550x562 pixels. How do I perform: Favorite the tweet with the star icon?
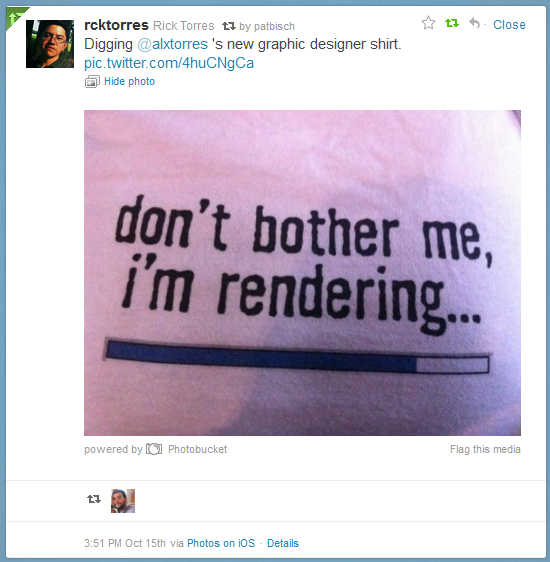click(x=428, y=23)
